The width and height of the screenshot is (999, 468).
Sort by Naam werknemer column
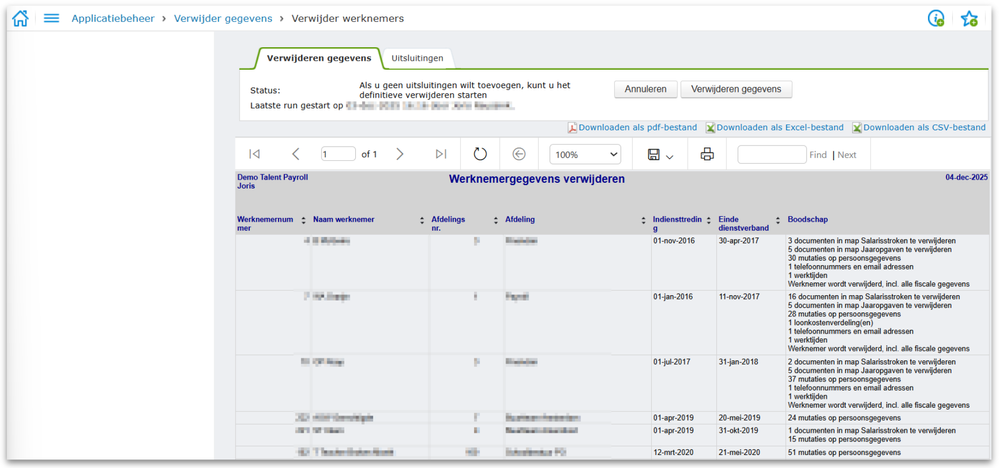click(x=422, y=220)
